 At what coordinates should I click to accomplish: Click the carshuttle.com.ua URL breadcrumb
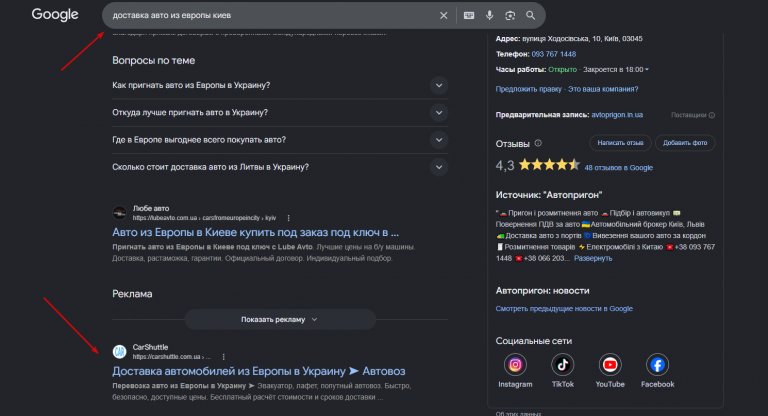click(171, 357)
